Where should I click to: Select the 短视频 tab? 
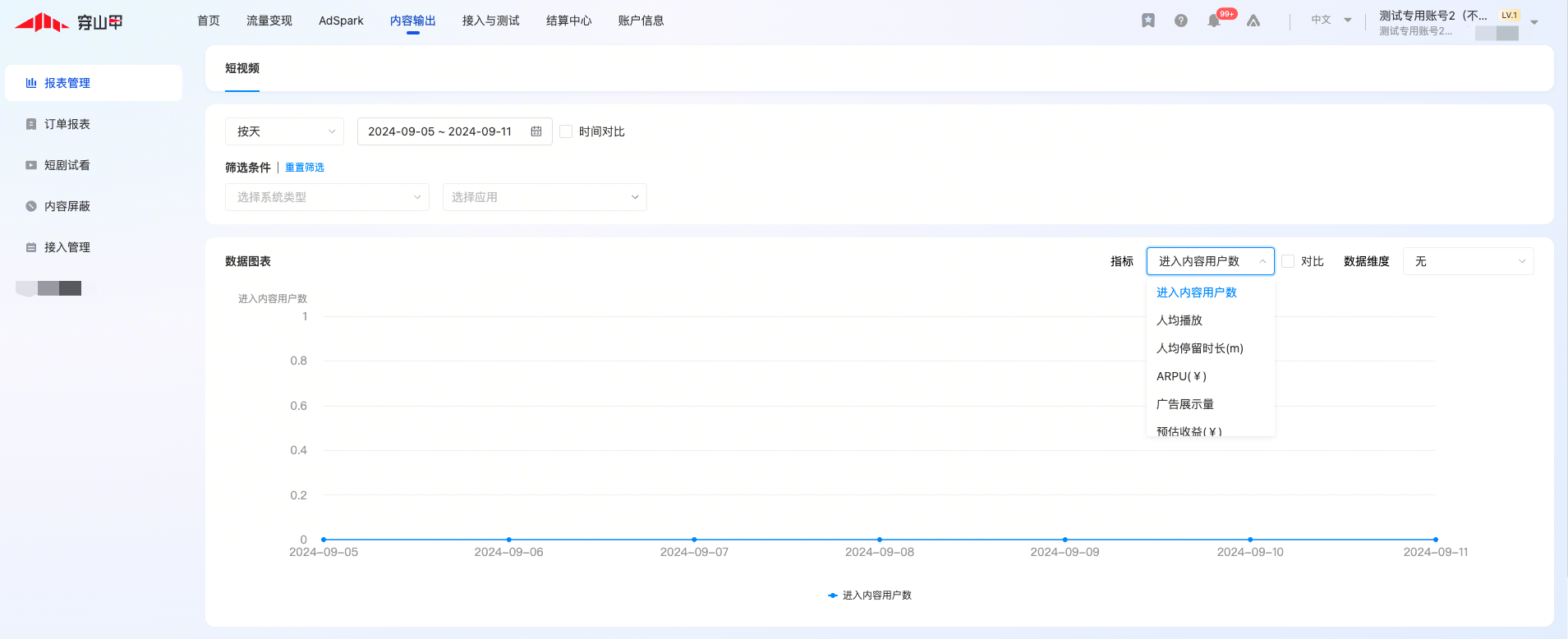242,68
